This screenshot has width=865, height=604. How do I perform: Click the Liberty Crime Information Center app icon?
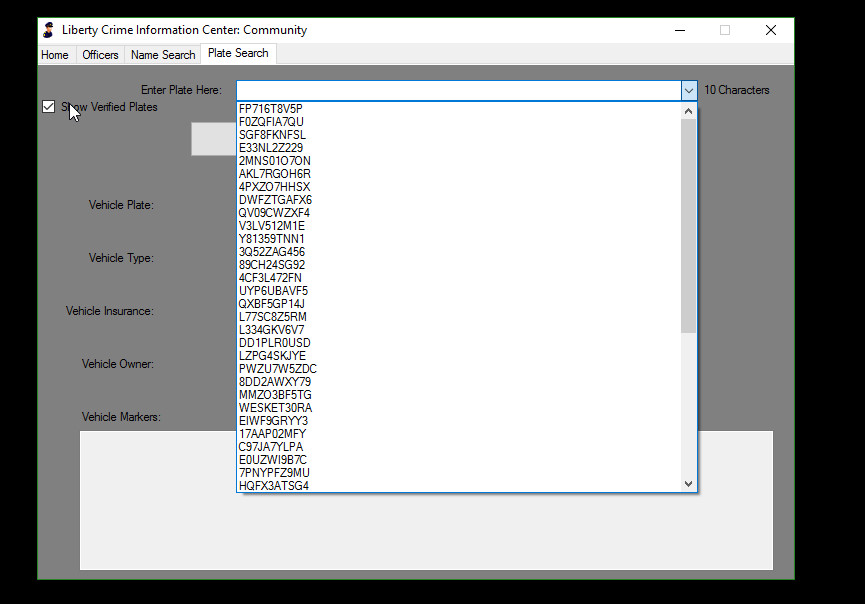[48, 30]
